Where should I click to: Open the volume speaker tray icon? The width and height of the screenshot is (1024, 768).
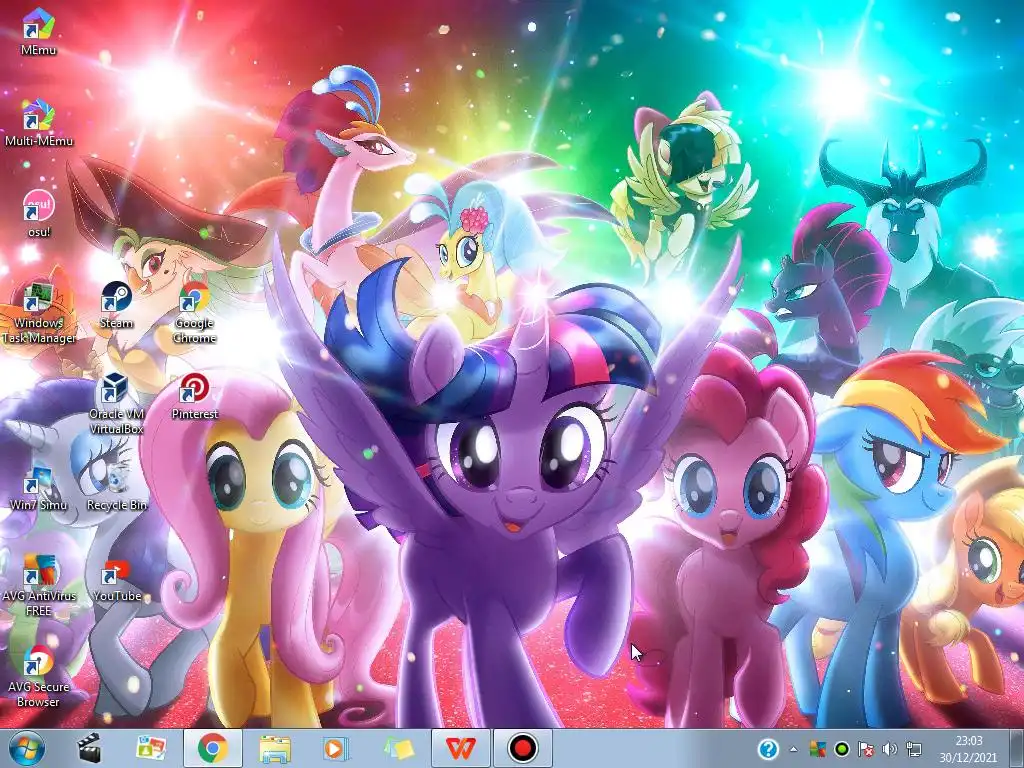889,749
